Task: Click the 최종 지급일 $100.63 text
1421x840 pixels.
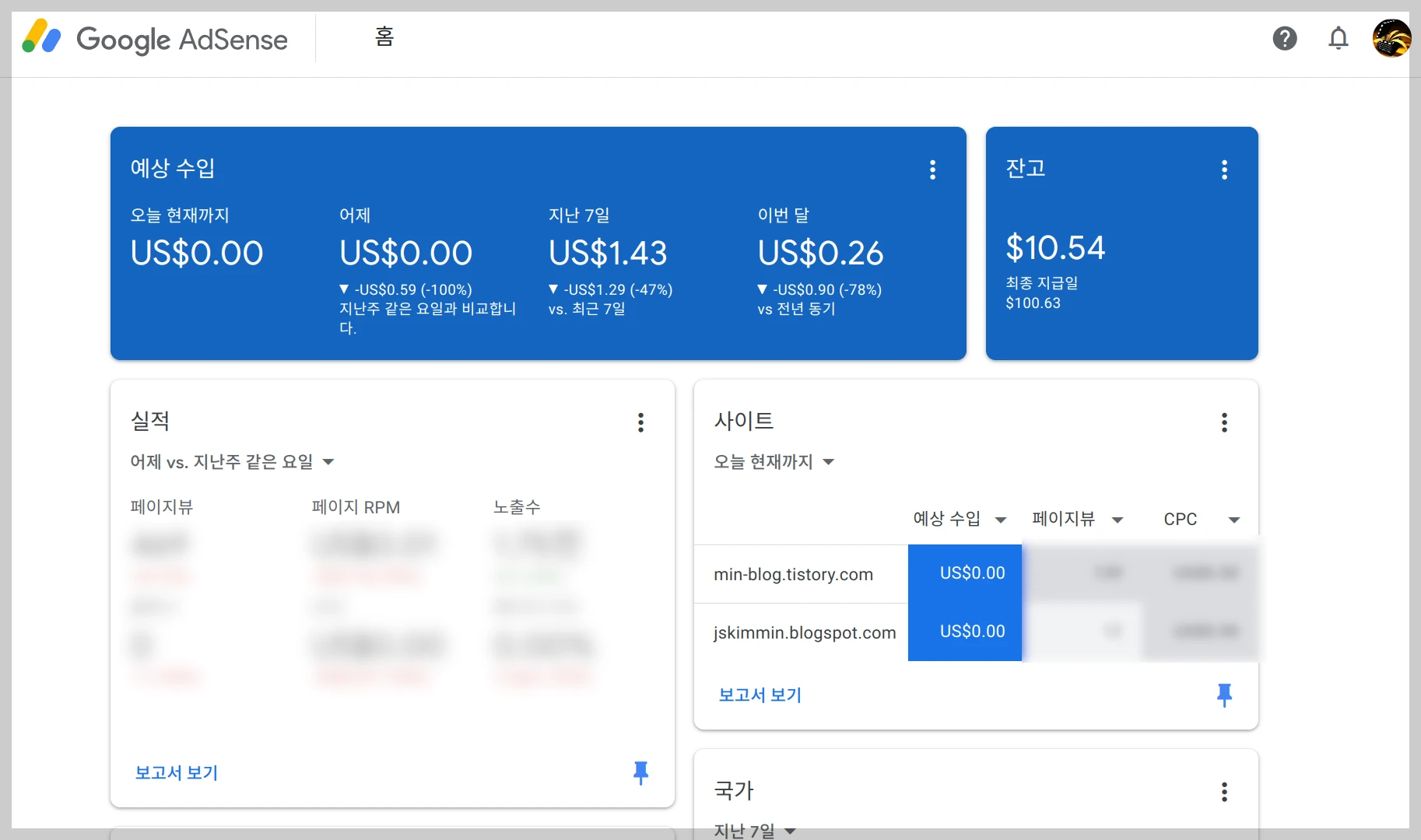Action: coord(1042,292)
